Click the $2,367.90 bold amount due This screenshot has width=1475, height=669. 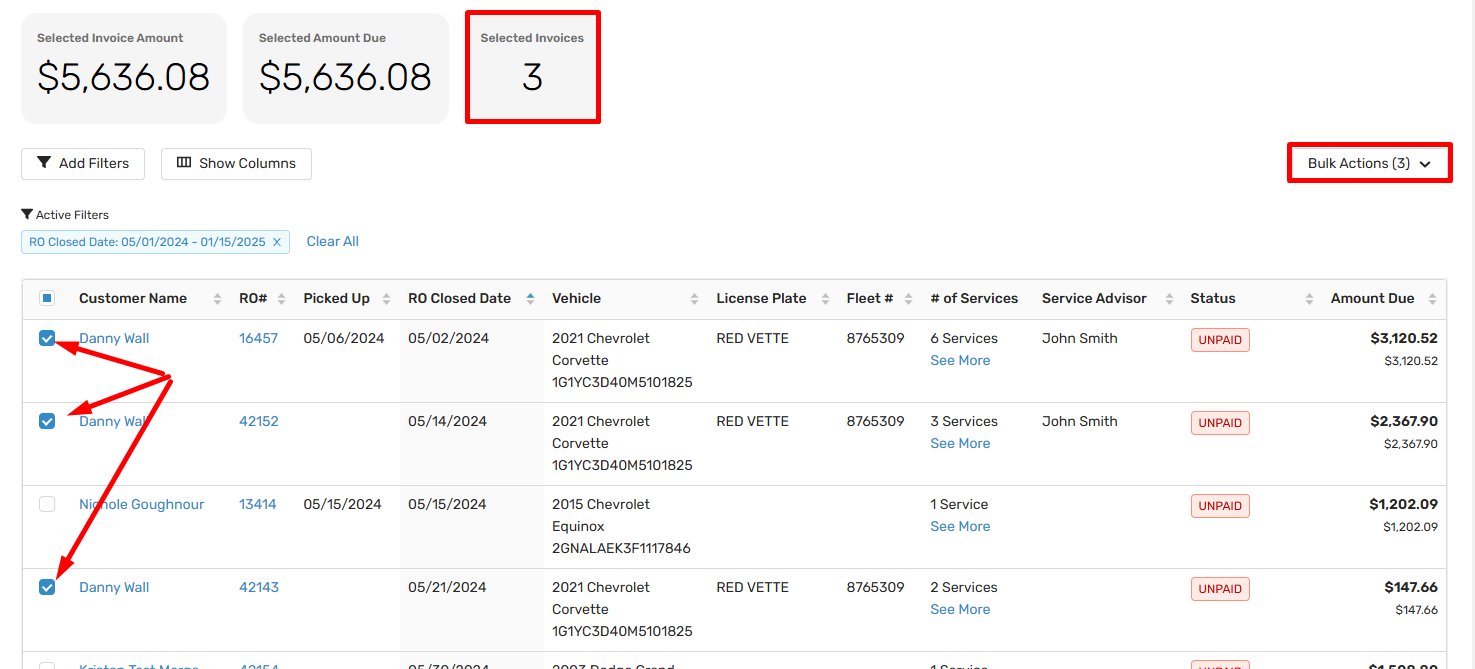click(1404, 421)
